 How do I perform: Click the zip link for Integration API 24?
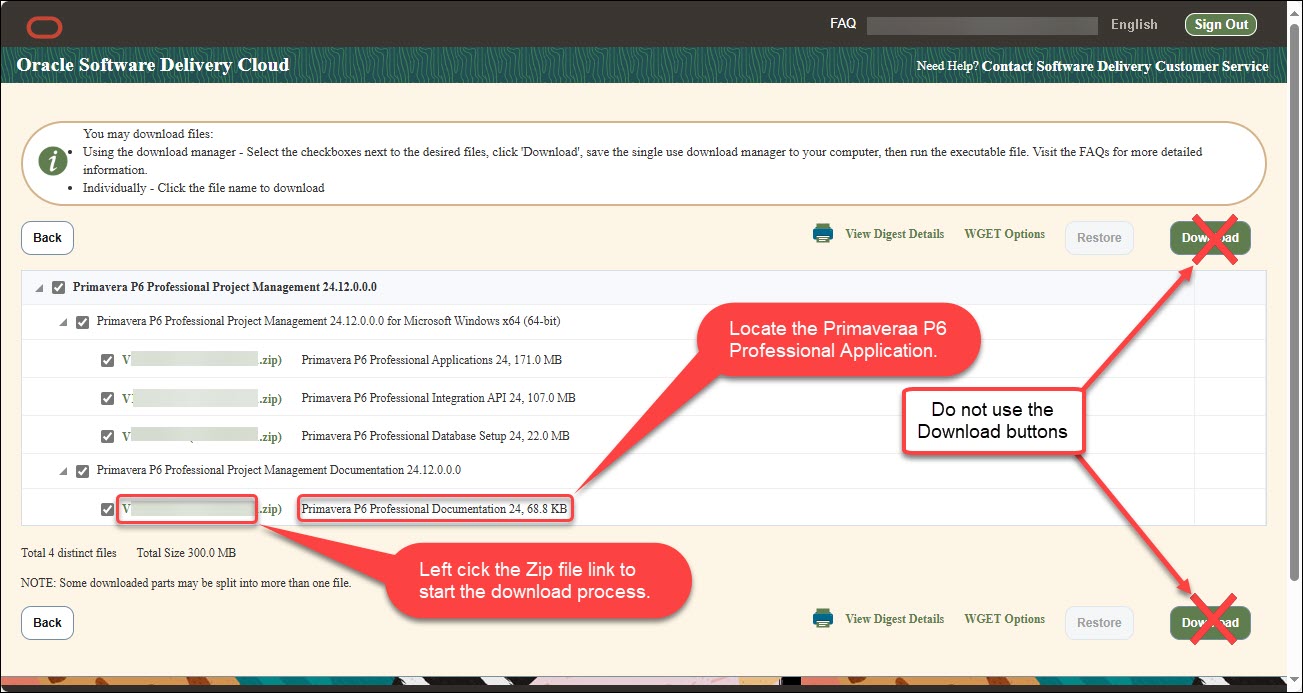[x=201, y=398]
